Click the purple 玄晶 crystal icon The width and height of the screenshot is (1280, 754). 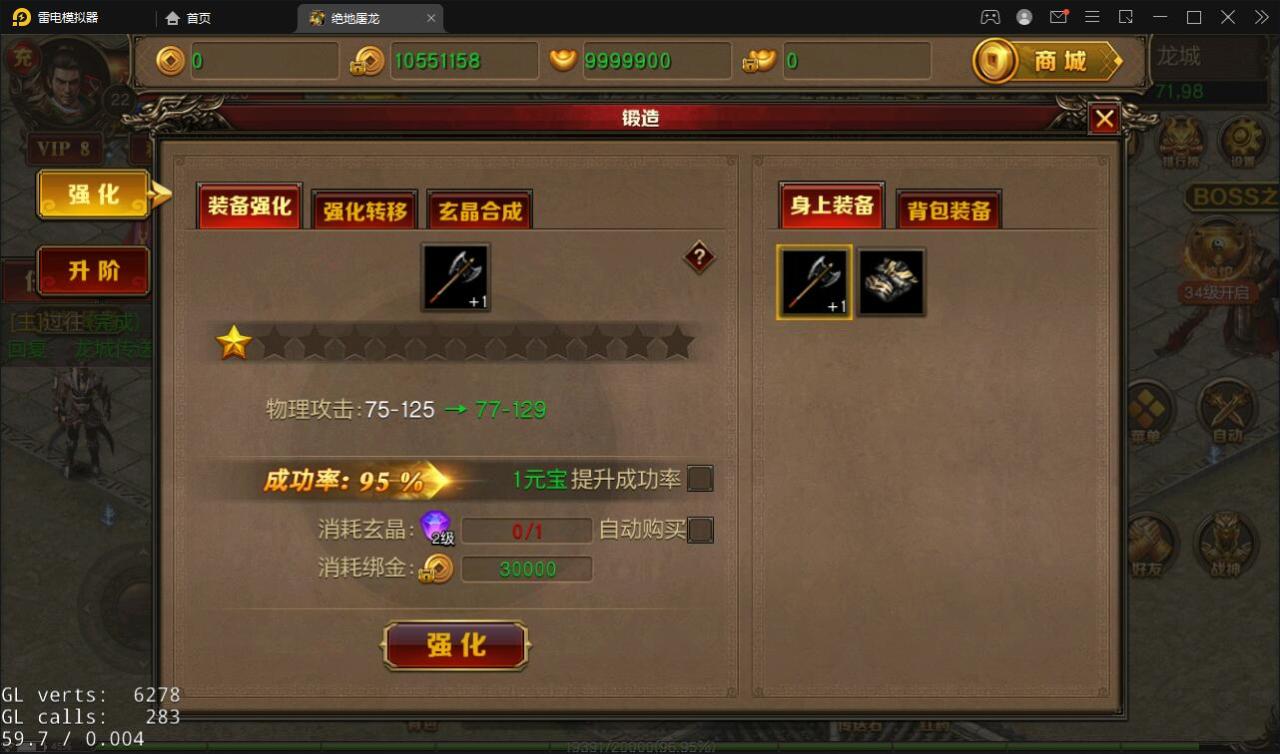click(436, 527)
